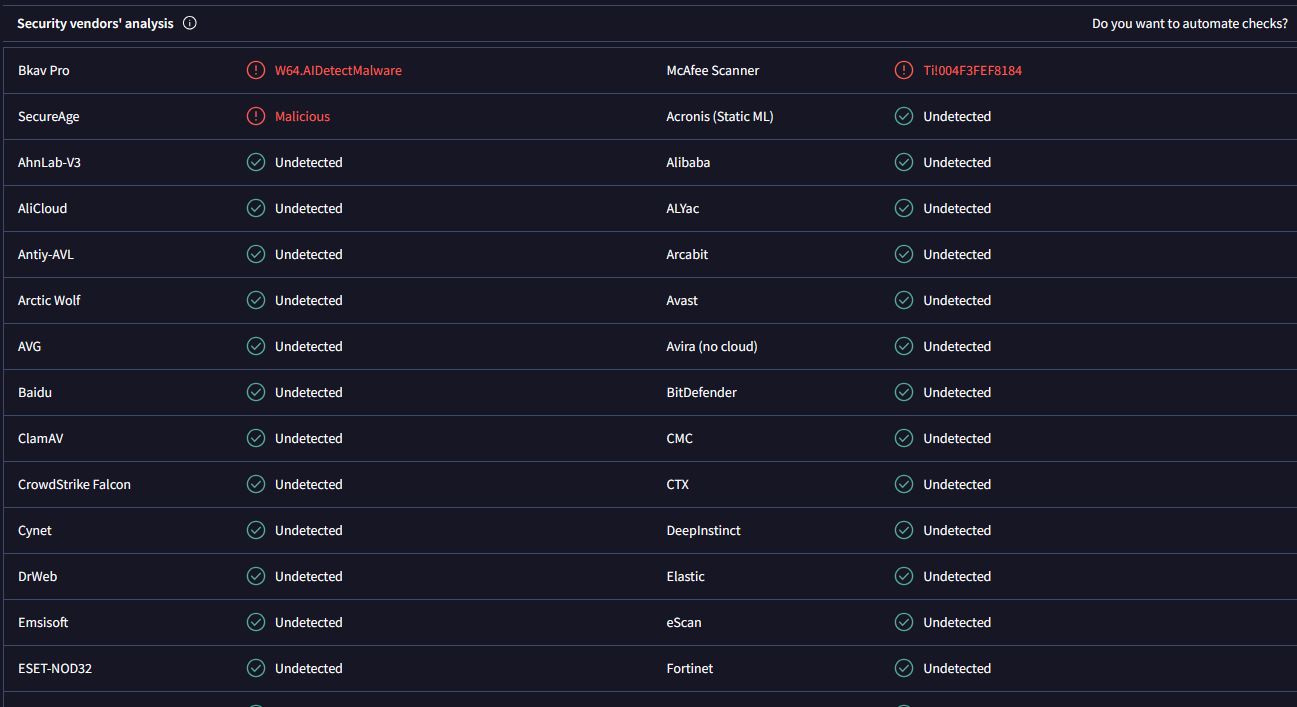The height and width of the screenshot is (707, 1297).
Task: Select the Arcabit vendor name
Action: point(688,254)
